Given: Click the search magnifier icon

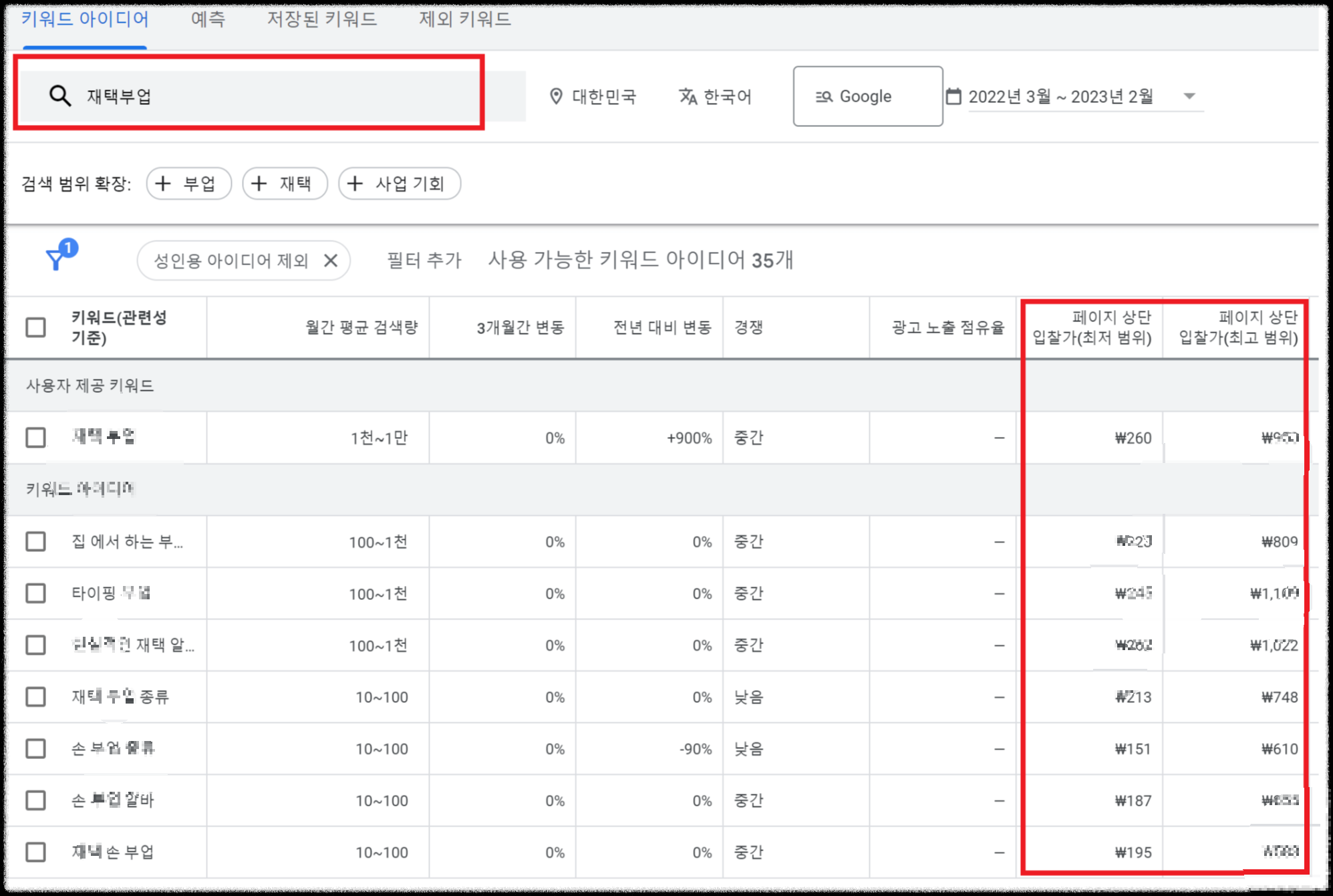Looking at the screenshot, I should click(x=59, y=96).
